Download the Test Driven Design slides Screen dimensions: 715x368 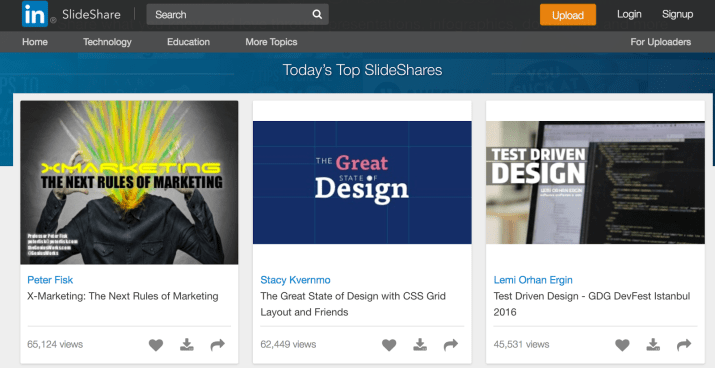[x=653, y=345]
